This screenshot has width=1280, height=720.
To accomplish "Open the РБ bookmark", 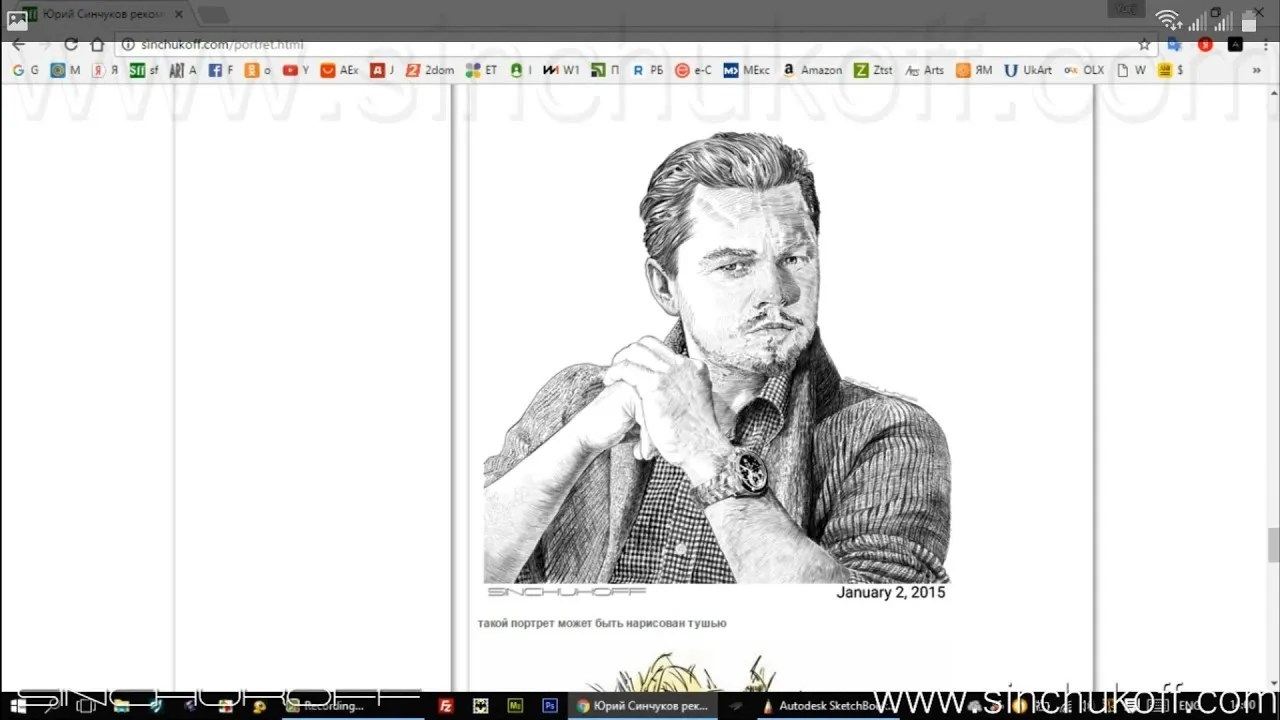I will tap(648, 70).
